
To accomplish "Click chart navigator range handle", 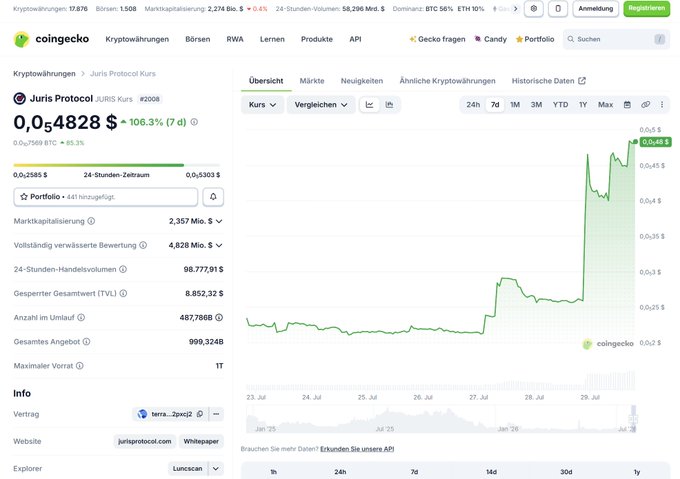I will pyautogui.click(x=633, y=419).
